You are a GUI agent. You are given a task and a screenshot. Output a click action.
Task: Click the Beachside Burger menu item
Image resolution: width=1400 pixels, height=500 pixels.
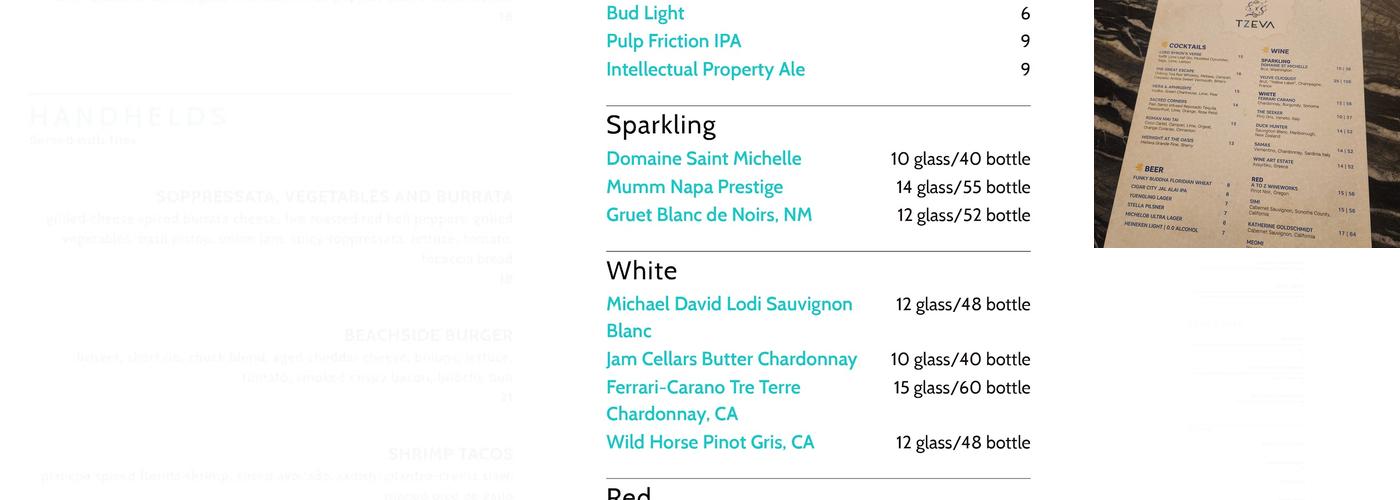point(428,336)
